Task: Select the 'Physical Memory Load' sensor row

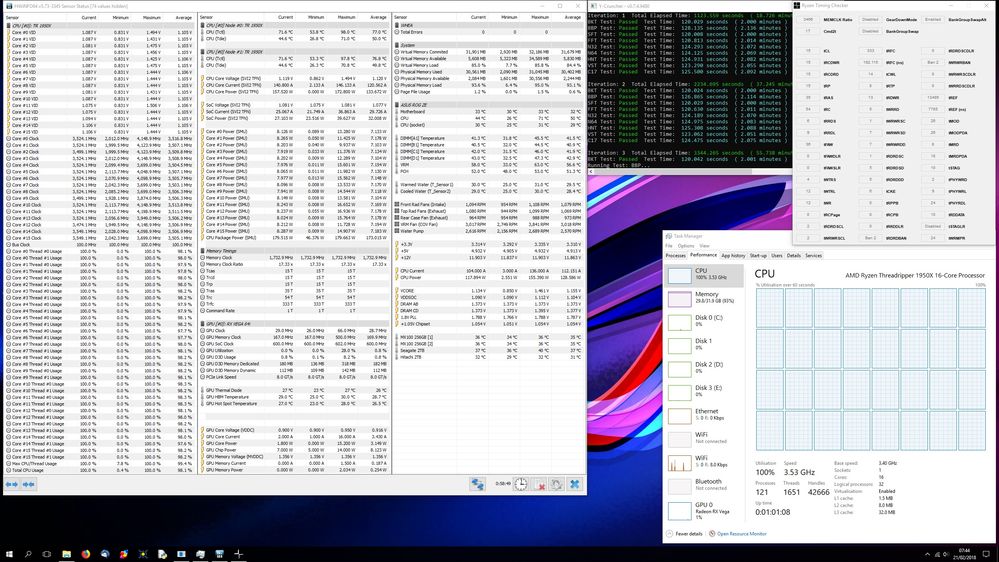Action: (489, 85)
